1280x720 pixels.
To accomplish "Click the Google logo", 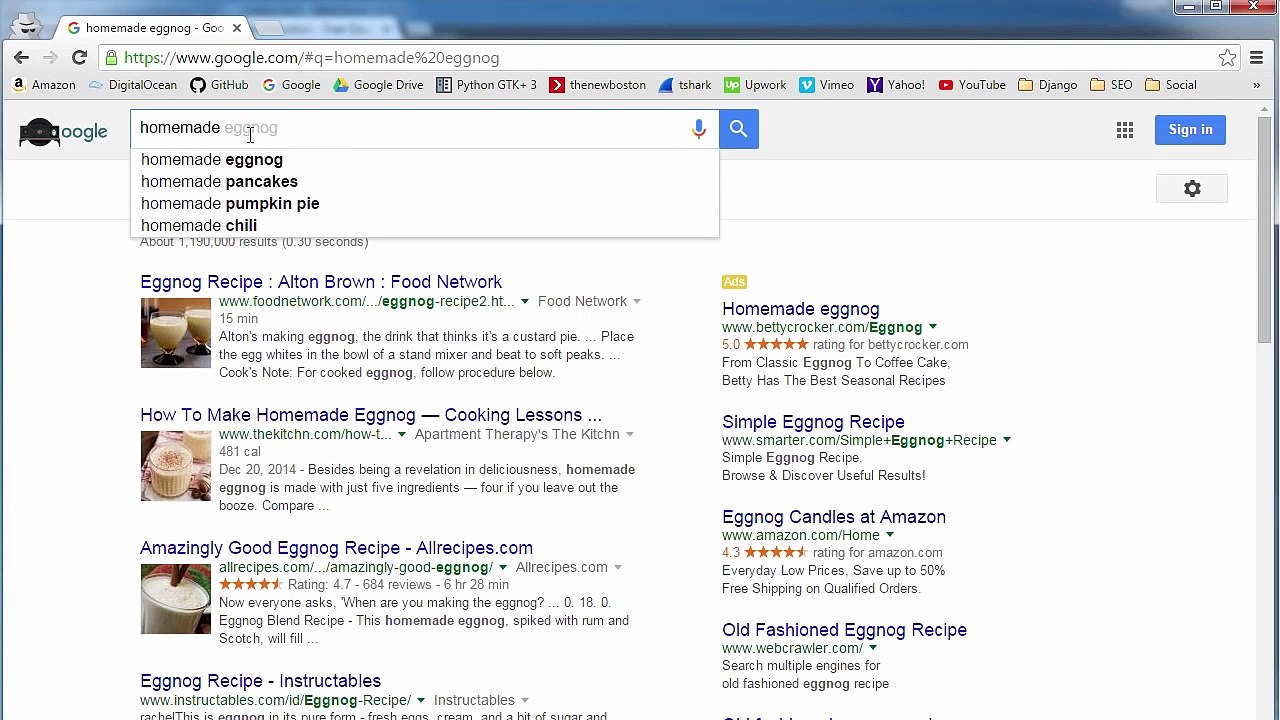I will [63, 131].
